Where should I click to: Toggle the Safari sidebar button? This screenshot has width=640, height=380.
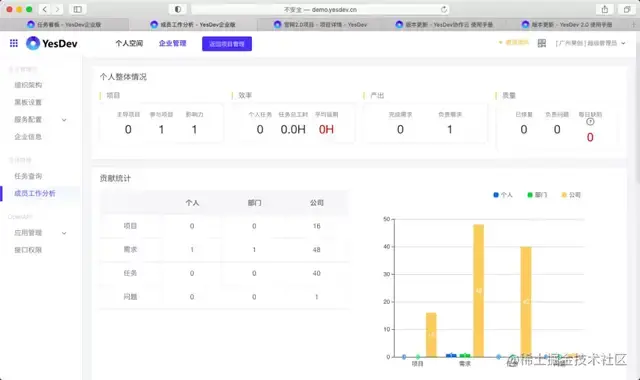click(77, 9)
